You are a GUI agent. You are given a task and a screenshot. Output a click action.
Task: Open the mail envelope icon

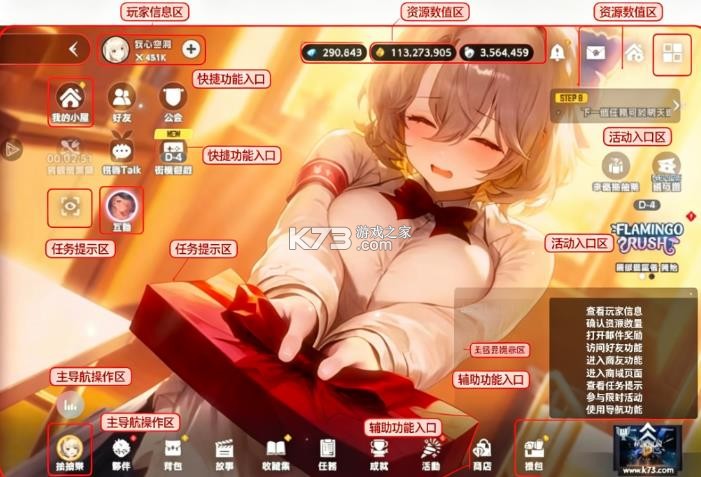coord(596,53)
